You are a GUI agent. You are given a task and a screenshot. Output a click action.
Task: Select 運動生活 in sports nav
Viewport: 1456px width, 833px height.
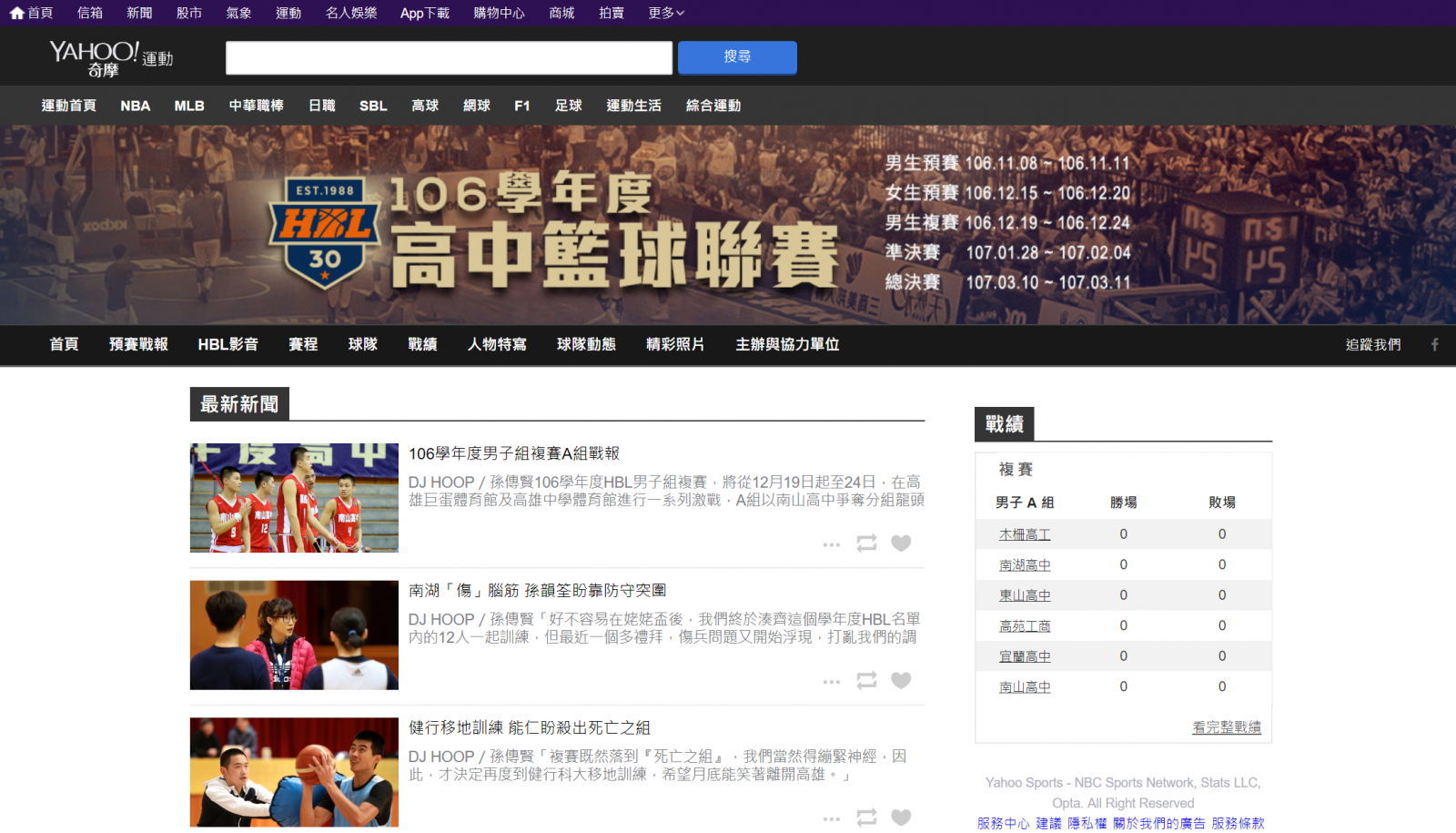pyautogui.click(x=634, y=106)
